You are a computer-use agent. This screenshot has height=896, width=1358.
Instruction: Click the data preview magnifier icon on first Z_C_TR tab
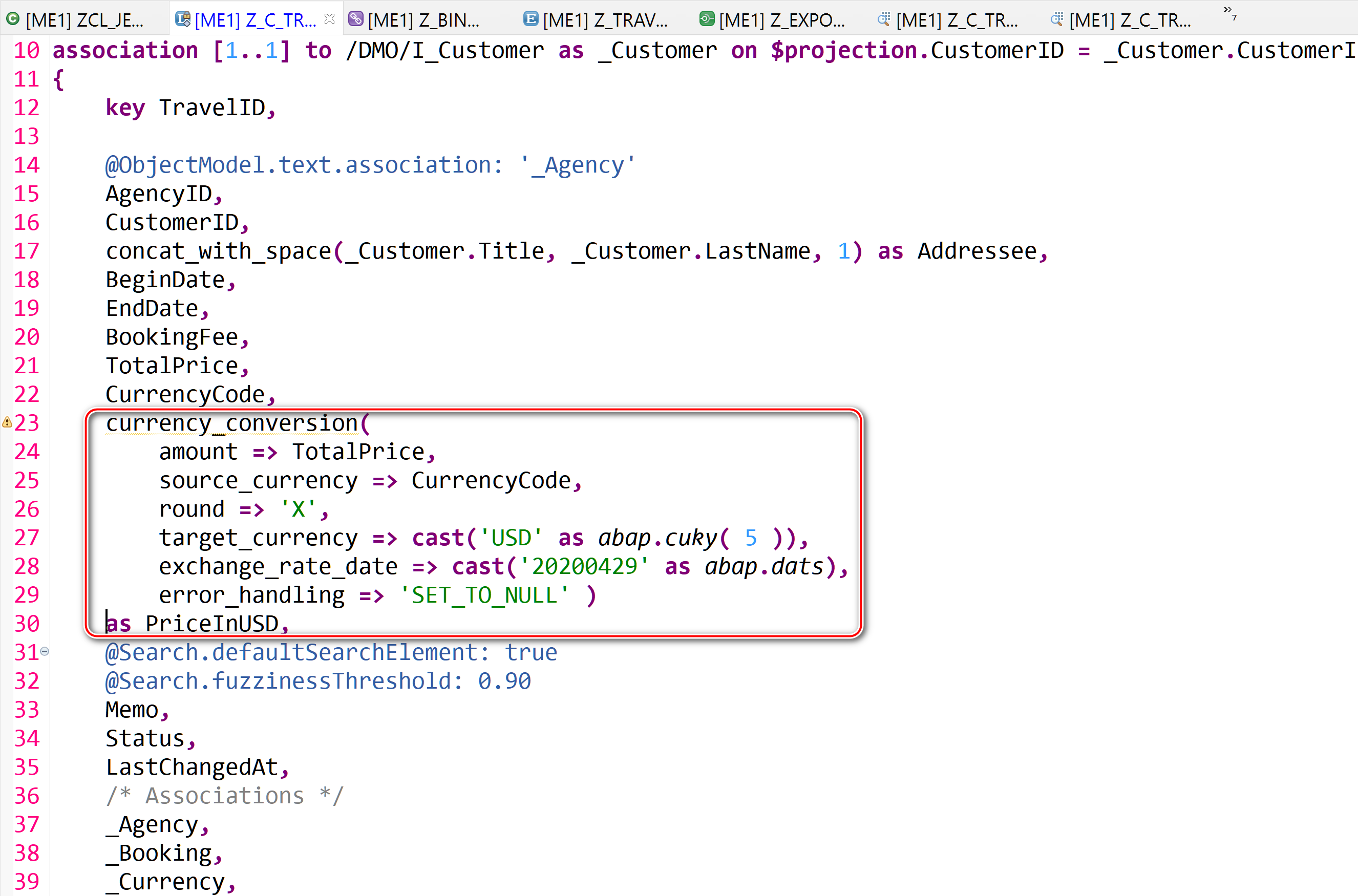tap(885, 19)
